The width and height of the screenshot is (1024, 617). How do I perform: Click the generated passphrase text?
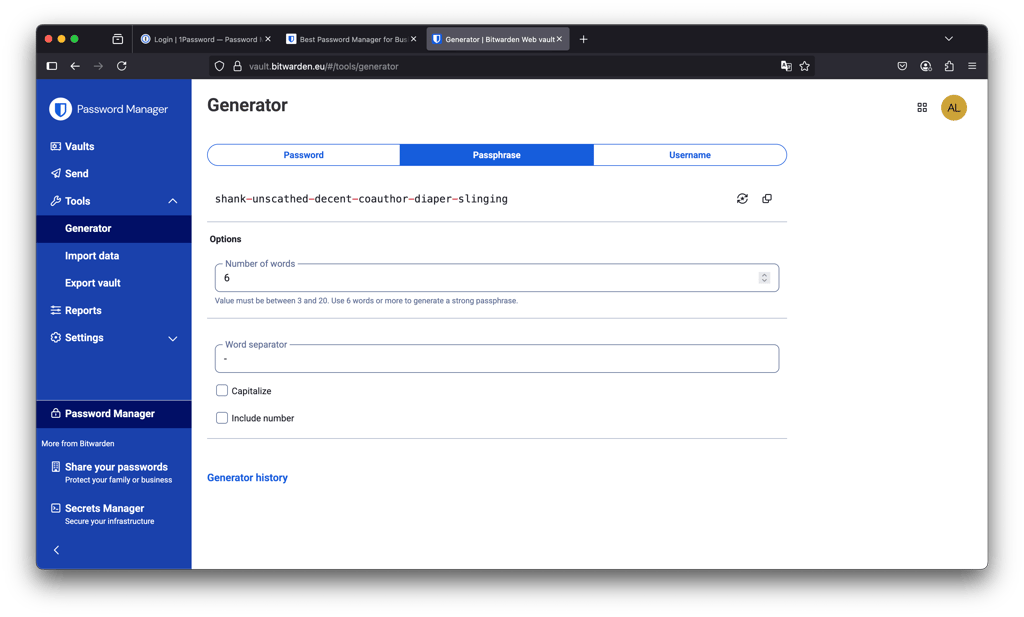361,199
